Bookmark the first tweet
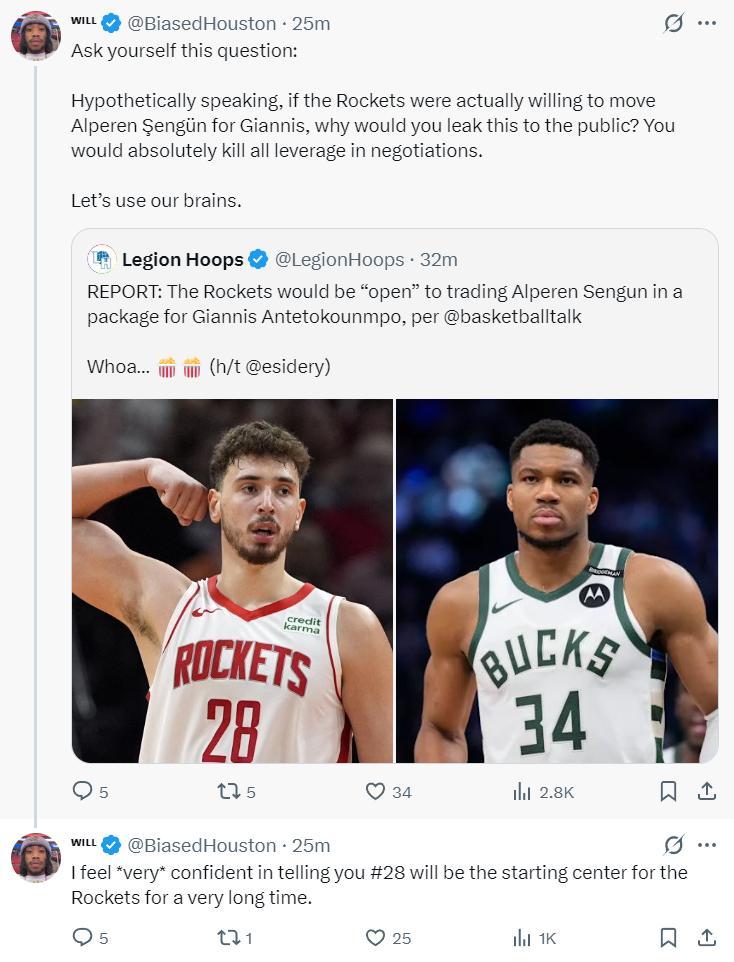This screenshot has height=962, width=734. point(668,791)
